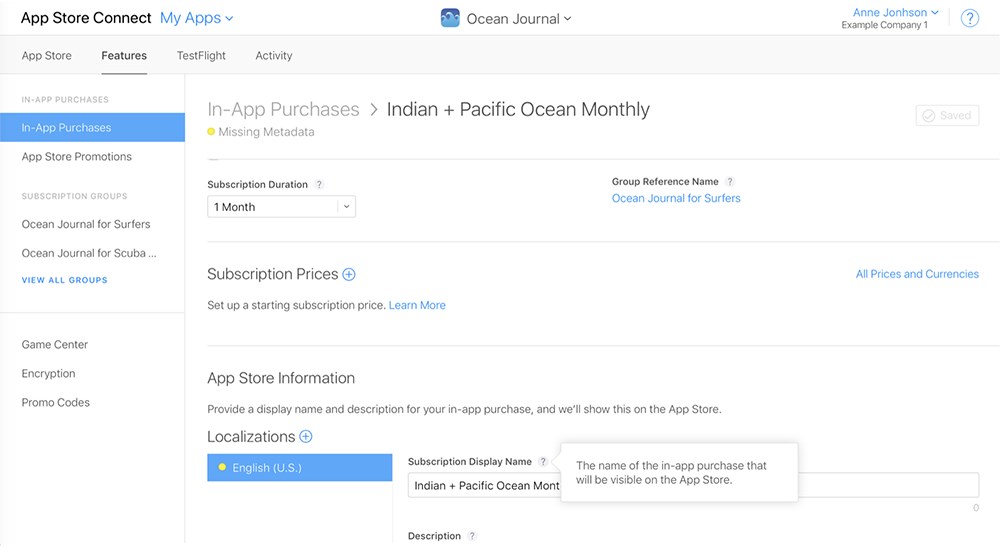This screenshot has height=559, width=1000.
Task: Open Promo Codes in sidebar
Action: (55, 402)
